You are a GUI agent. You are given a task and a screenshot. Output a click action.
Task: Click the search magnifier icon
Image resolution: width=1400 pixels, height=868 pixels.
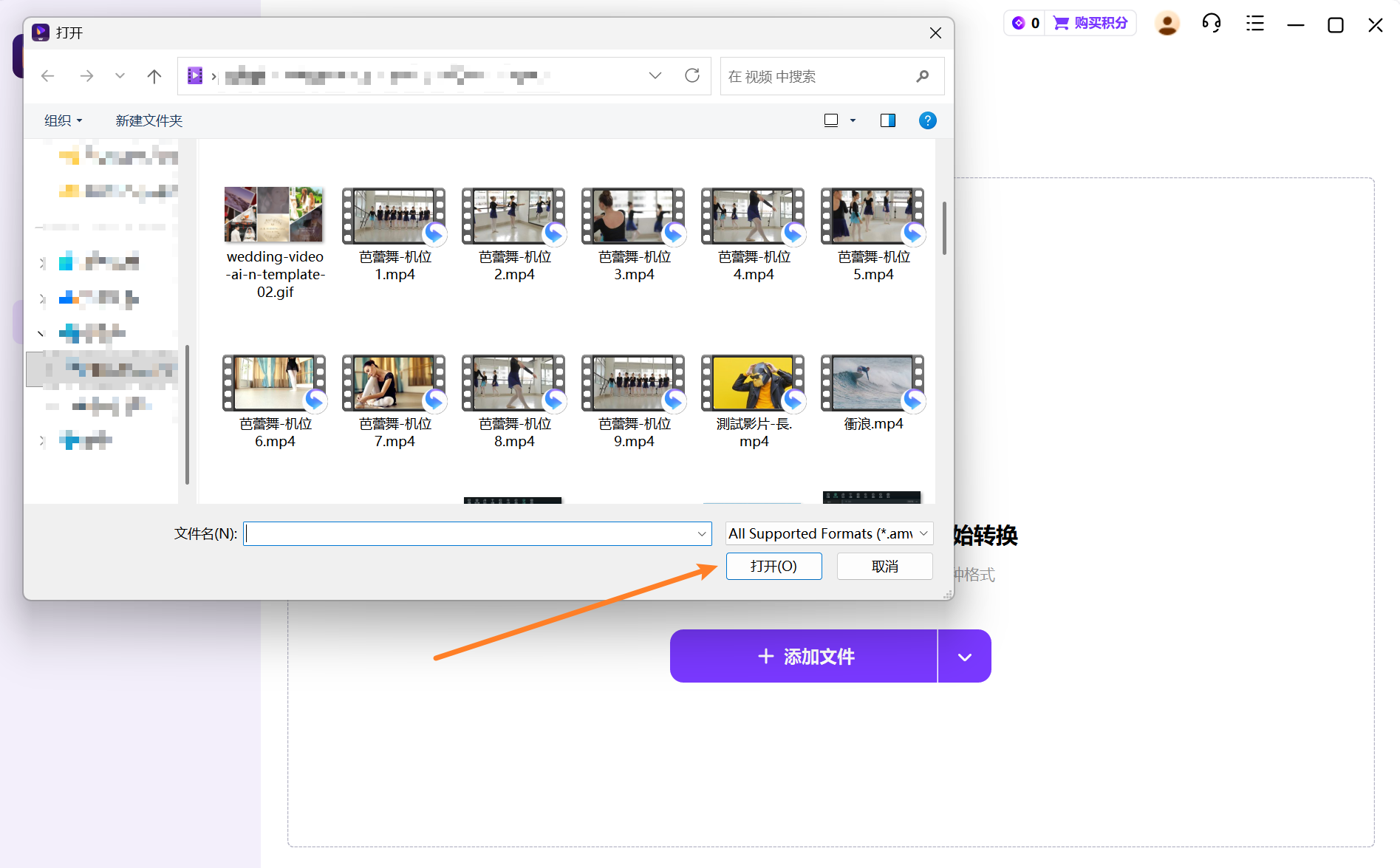pyautogui.click(x=922, y=76)
